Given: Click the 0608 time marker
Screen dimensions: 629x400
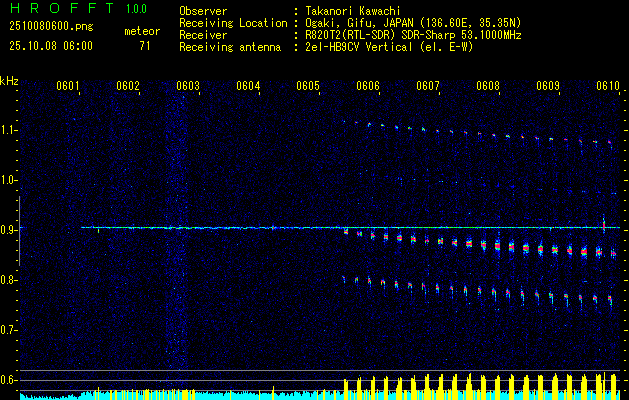Looking at the screenshot, I should (x=488, y=87).
